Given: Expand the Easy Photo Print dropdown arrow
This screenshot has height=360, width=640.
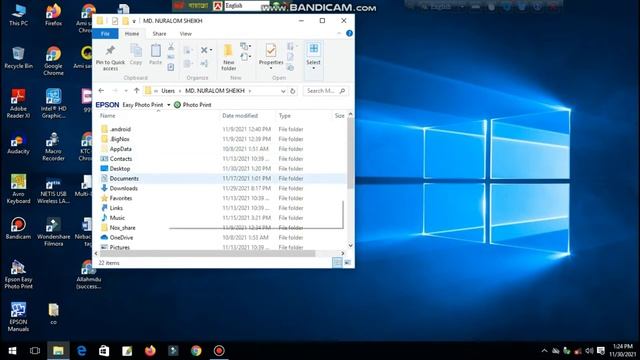Looking at the screenshot, I should (x=169, y=105).
